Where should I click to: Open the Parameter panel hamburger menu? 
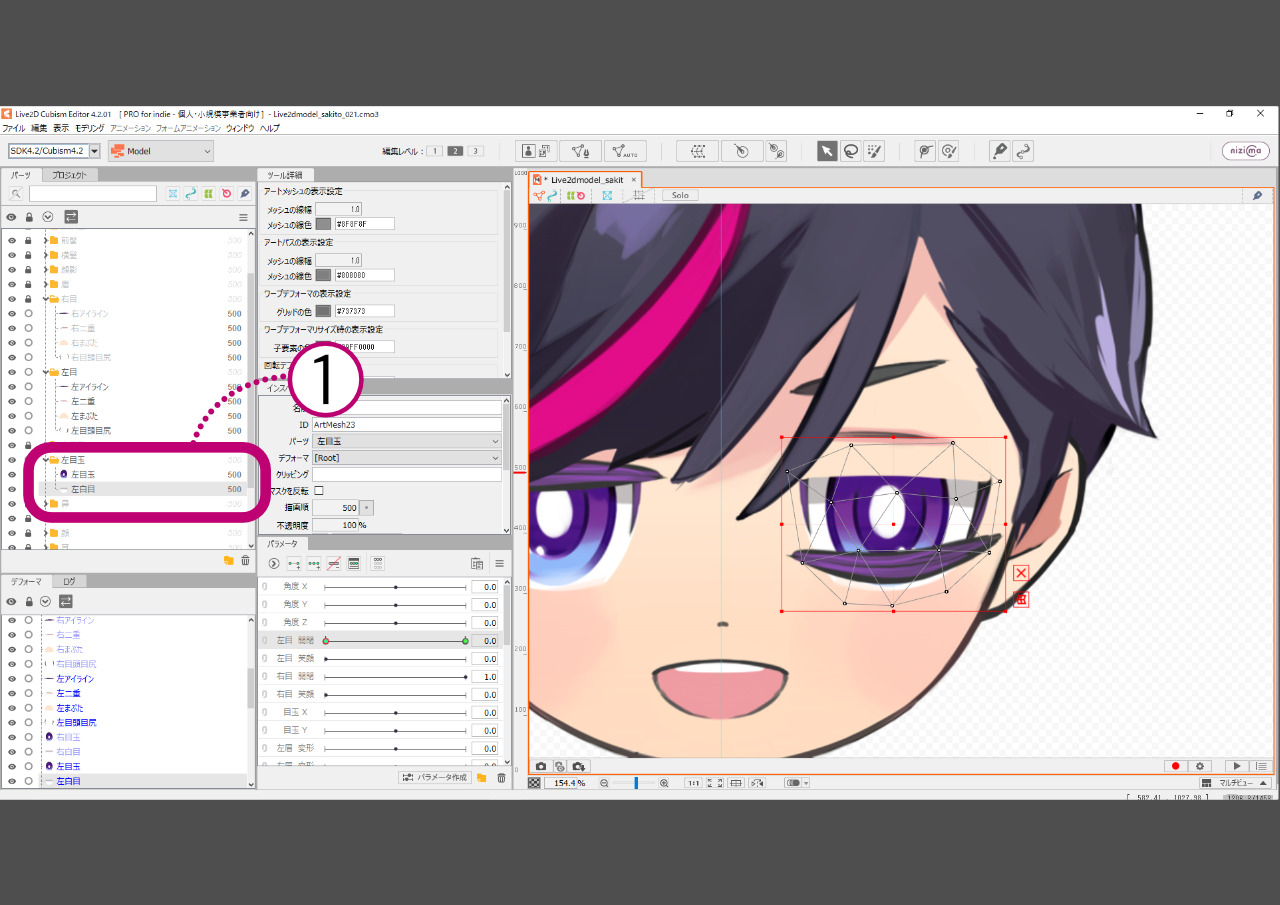point(499,564)
